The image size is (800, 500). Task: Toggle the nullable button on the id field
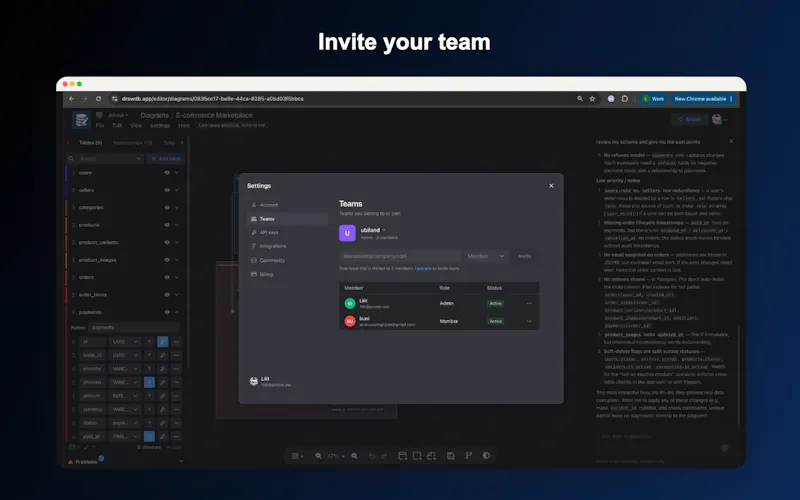[149, 342]
